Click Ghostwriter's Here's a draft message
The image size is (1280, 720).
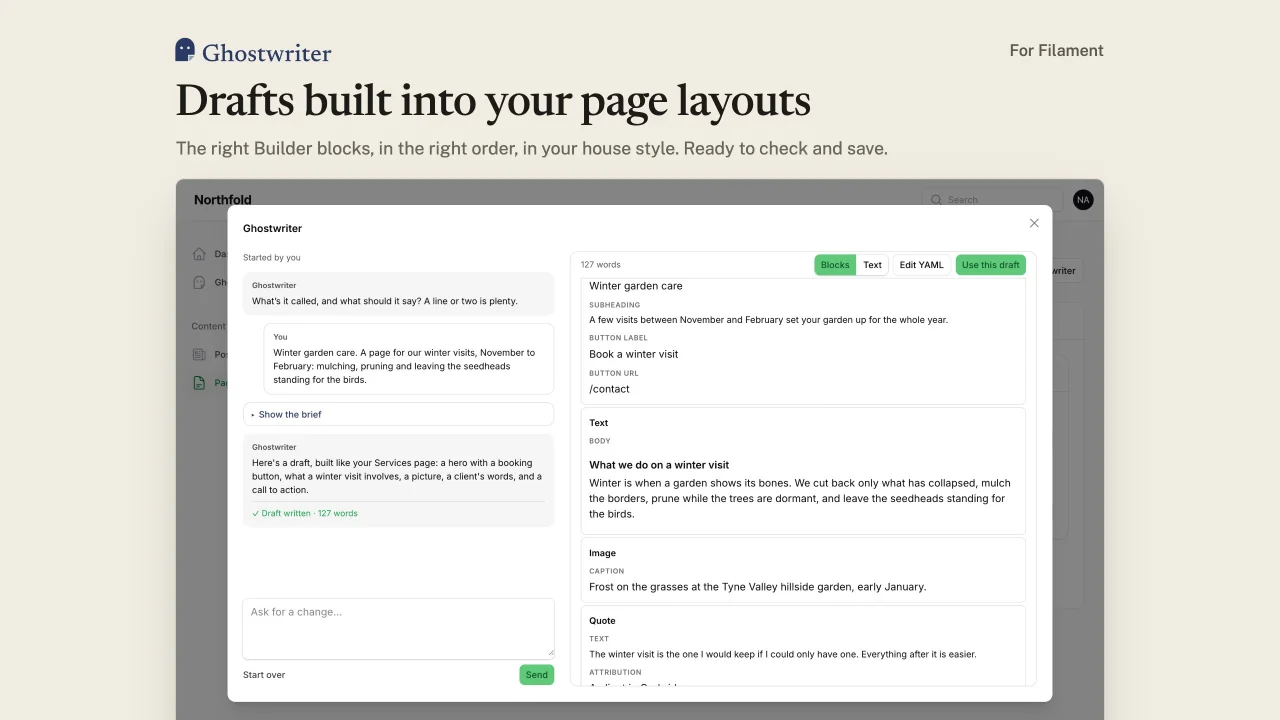coord(398,480)
